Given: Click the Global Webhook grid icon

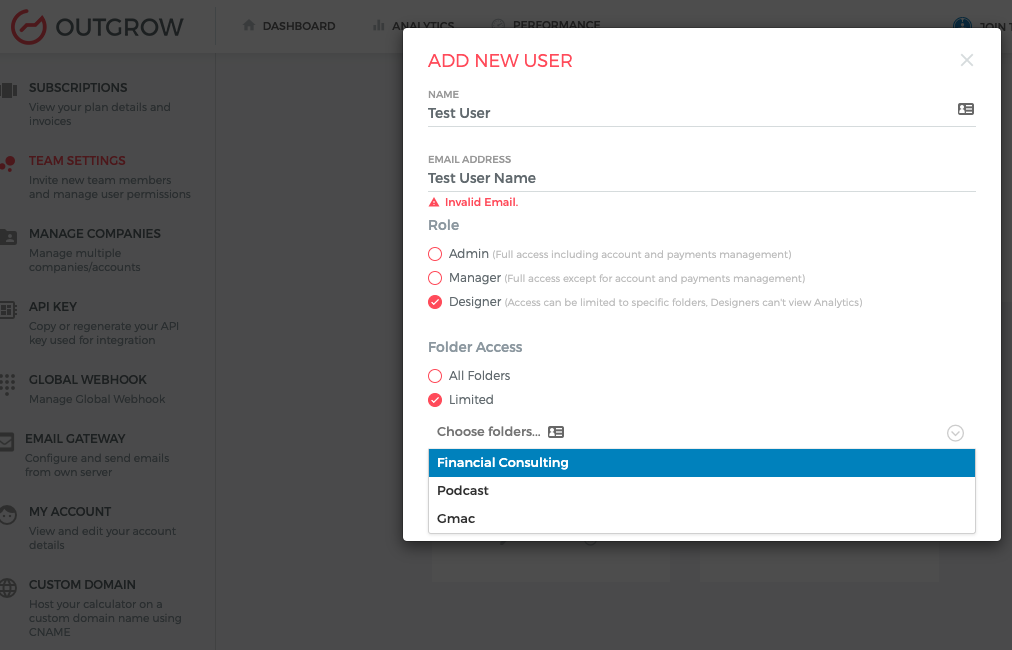Looking at the screenshot, I should point(8,383).
